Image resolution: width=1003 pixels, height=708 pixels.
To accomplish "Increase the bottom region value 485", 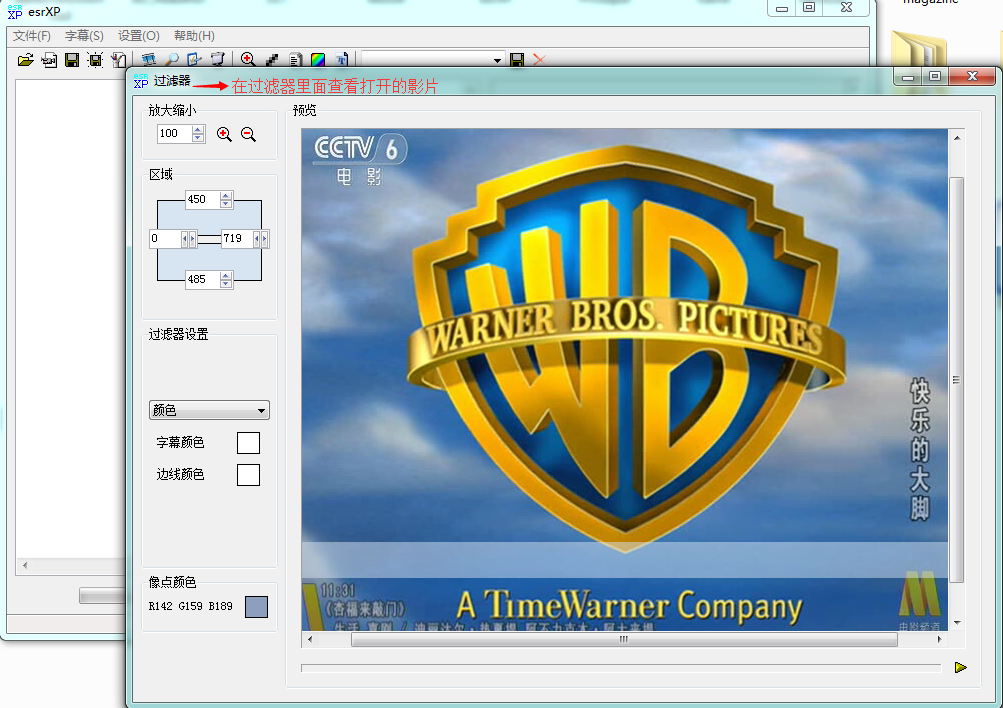I will tap(226, 276).
